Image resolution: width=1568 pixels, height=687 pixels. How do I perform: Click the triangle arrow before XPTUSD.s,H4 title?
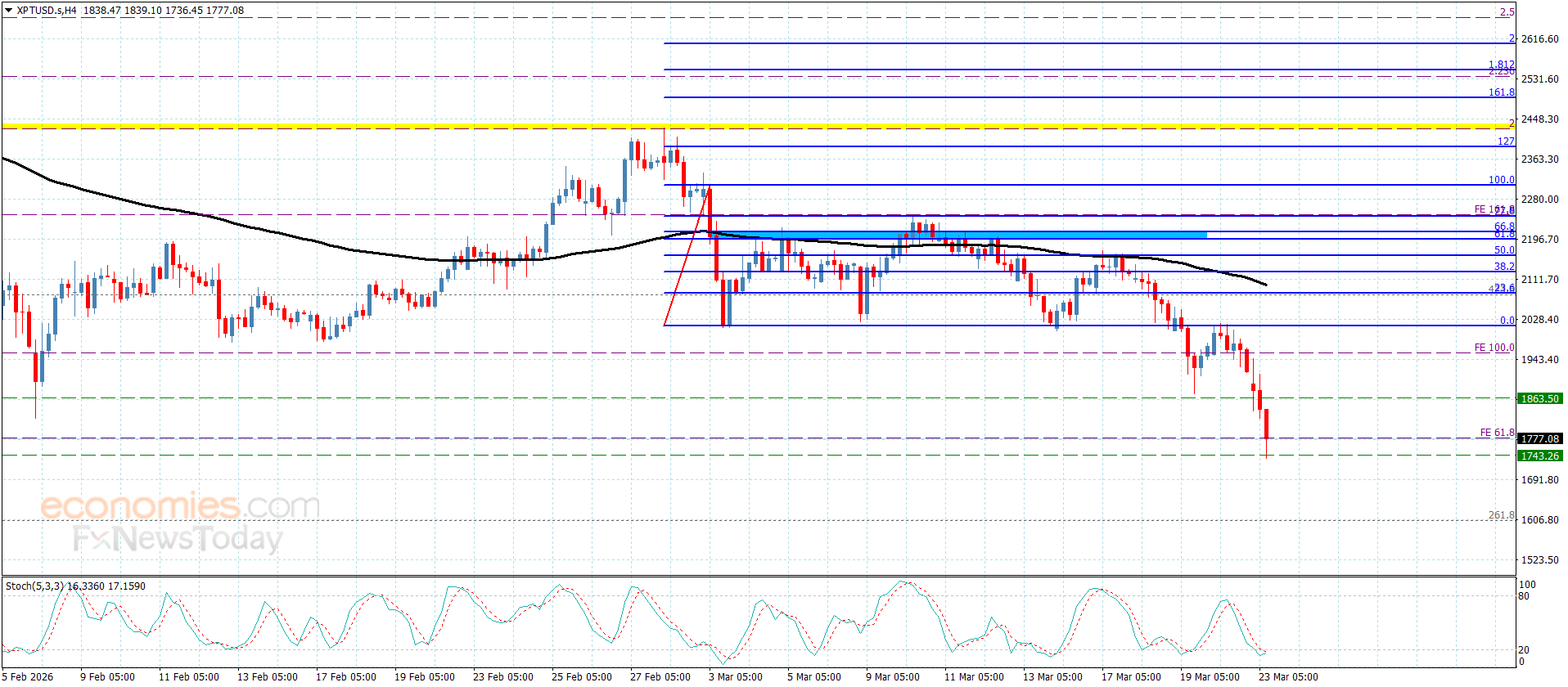click(9, 11)
